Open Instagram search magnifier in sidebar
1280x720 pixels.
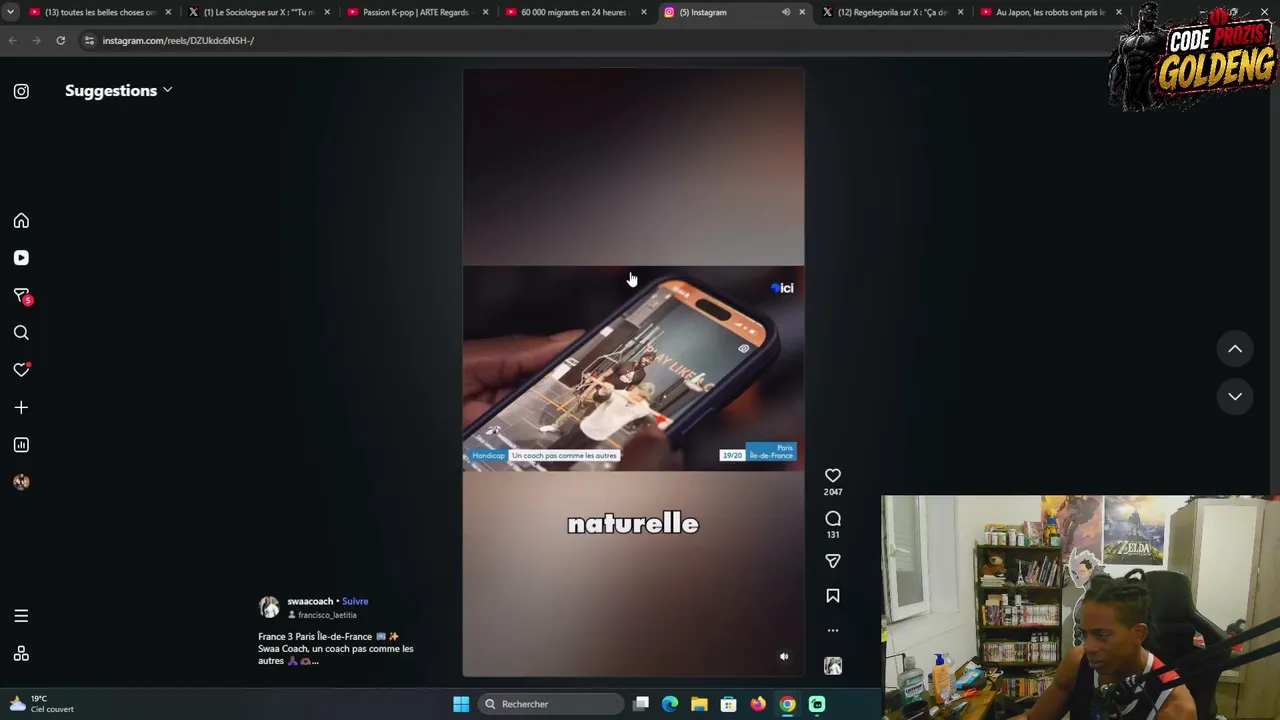pyautogui.click(x=21, y=333)
